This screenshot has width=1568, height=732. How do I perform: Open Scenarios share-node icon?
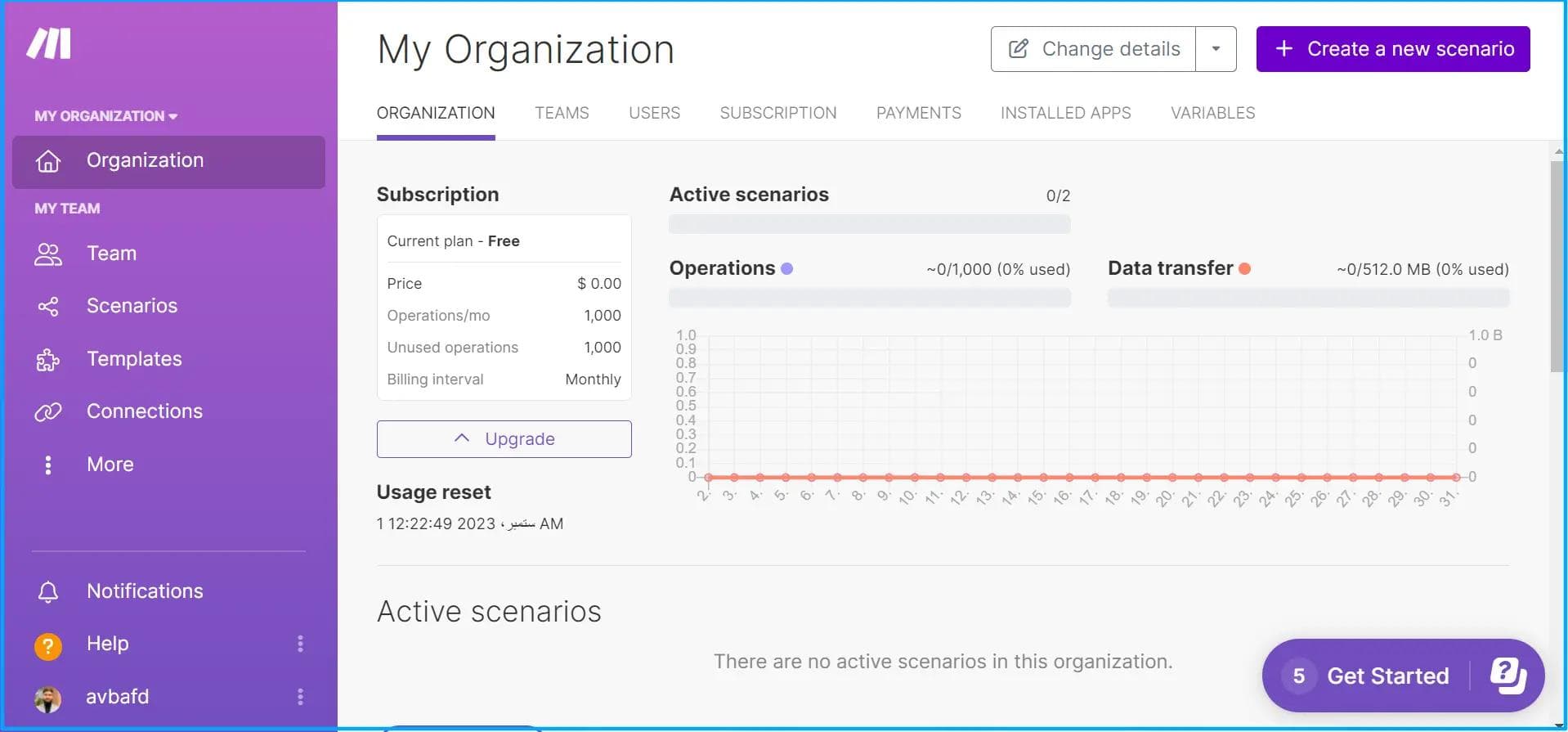tap(48, 307)
